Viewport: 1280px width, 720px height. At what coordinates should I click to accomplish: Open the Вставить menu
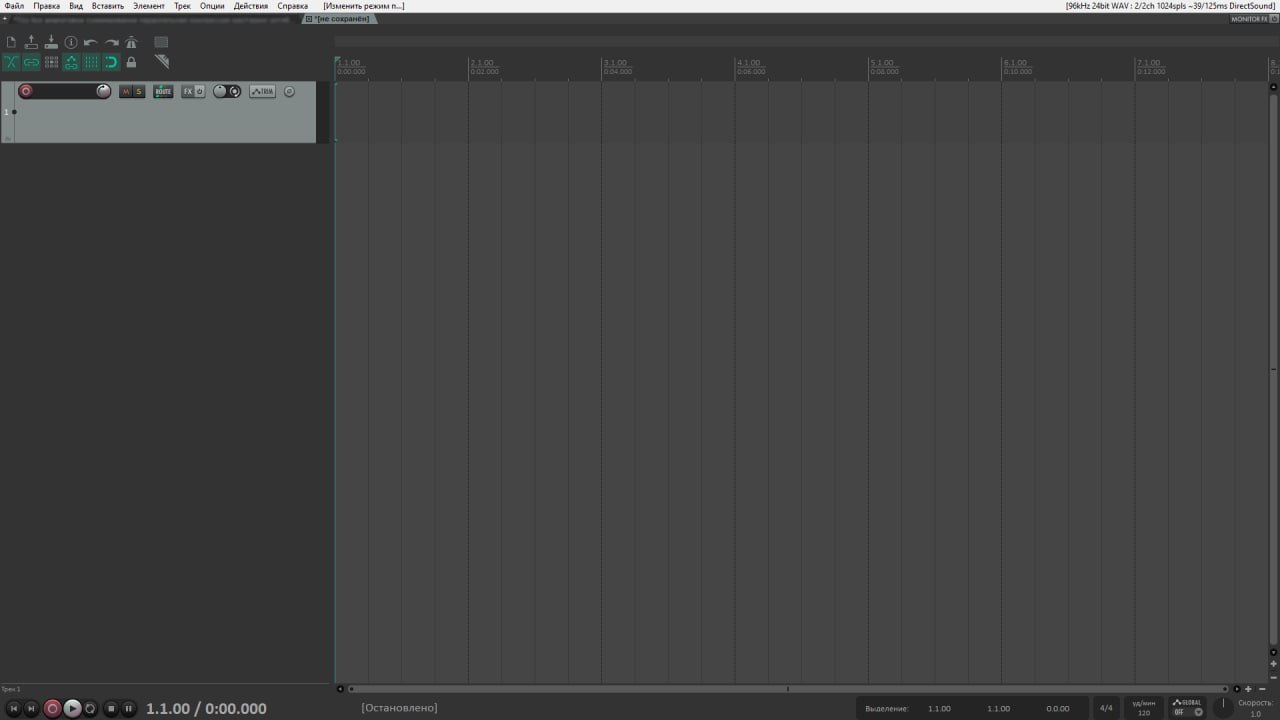[x=108, y=6]
